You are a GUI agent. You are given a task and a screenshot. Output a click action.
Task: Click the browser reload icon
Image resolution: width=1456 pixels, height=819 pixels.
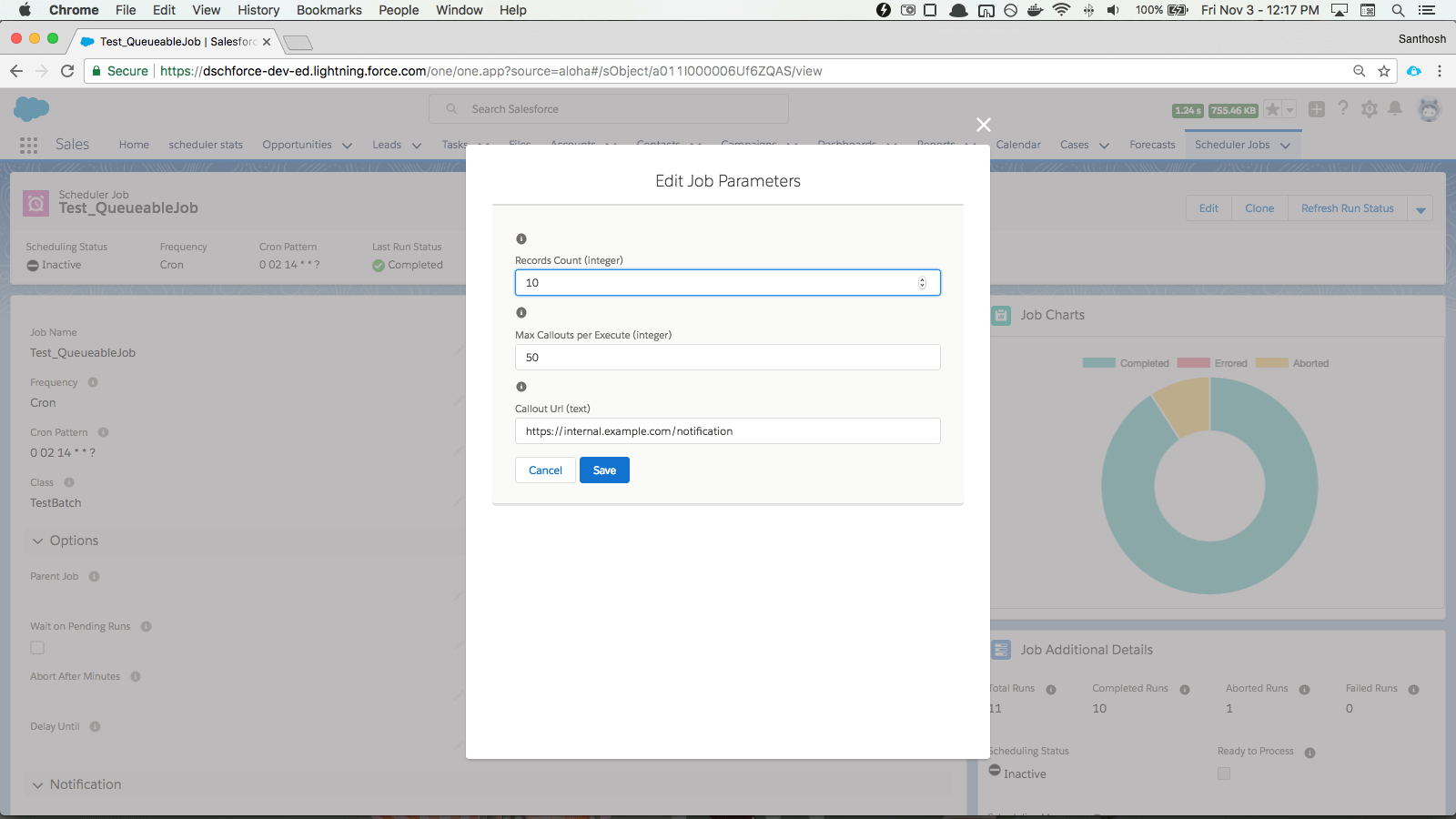coord(67,71)
